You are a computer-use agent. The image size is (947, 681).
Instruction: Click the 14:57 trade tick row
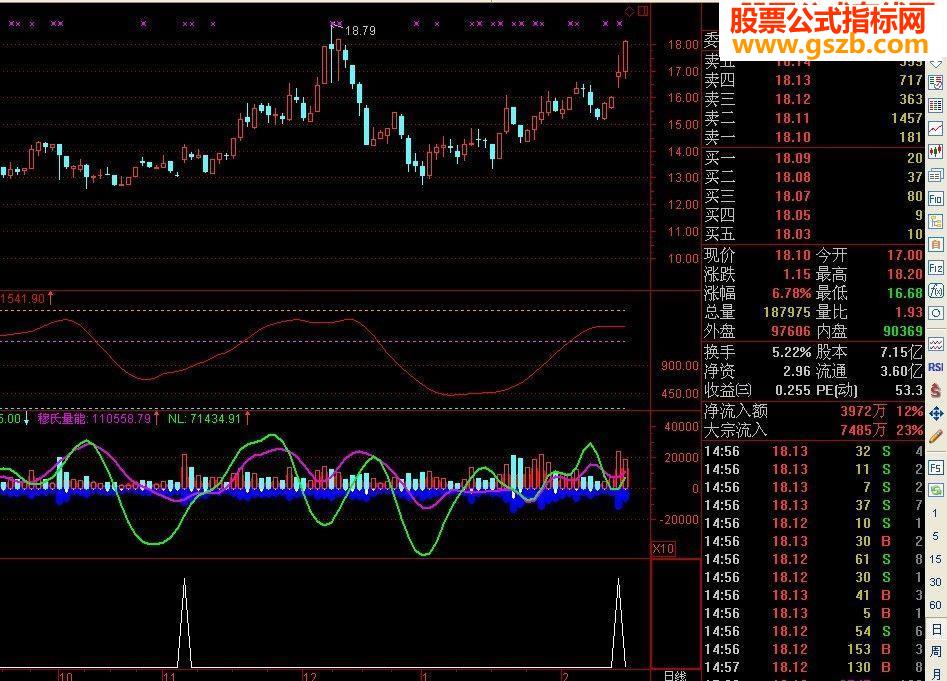click(814, 667)
